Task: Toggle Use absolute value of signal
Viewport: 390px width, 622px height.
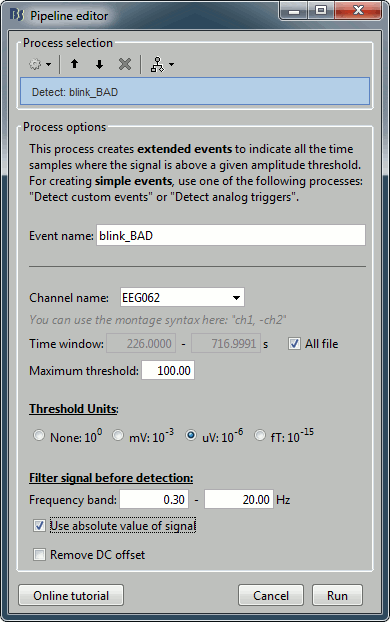Action: pyautogui.click(x=39, y=526)
